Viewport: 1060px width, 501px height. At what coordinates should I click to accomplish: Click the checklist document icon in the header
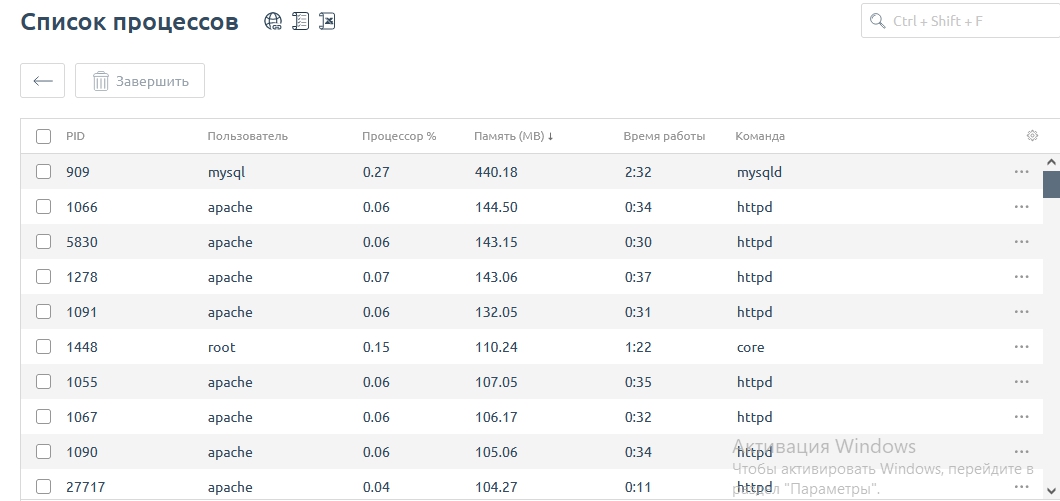(300, 21)
